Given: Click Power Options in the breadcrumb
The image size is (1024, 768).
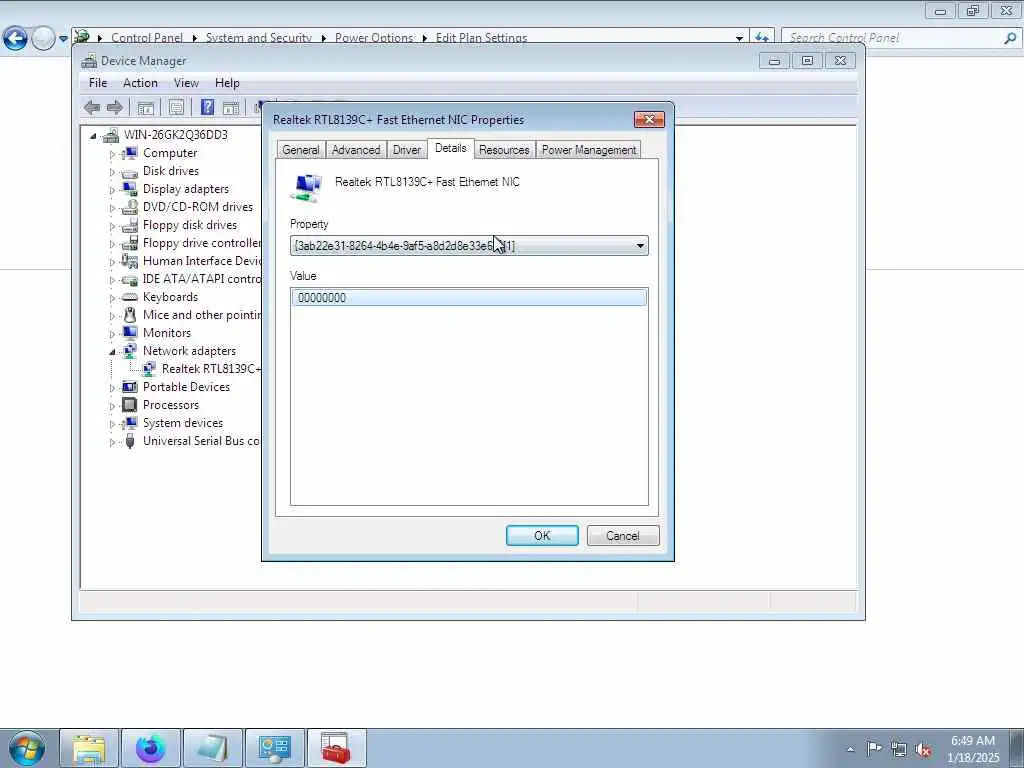Looking at the screenshot, I should point(374,38).
